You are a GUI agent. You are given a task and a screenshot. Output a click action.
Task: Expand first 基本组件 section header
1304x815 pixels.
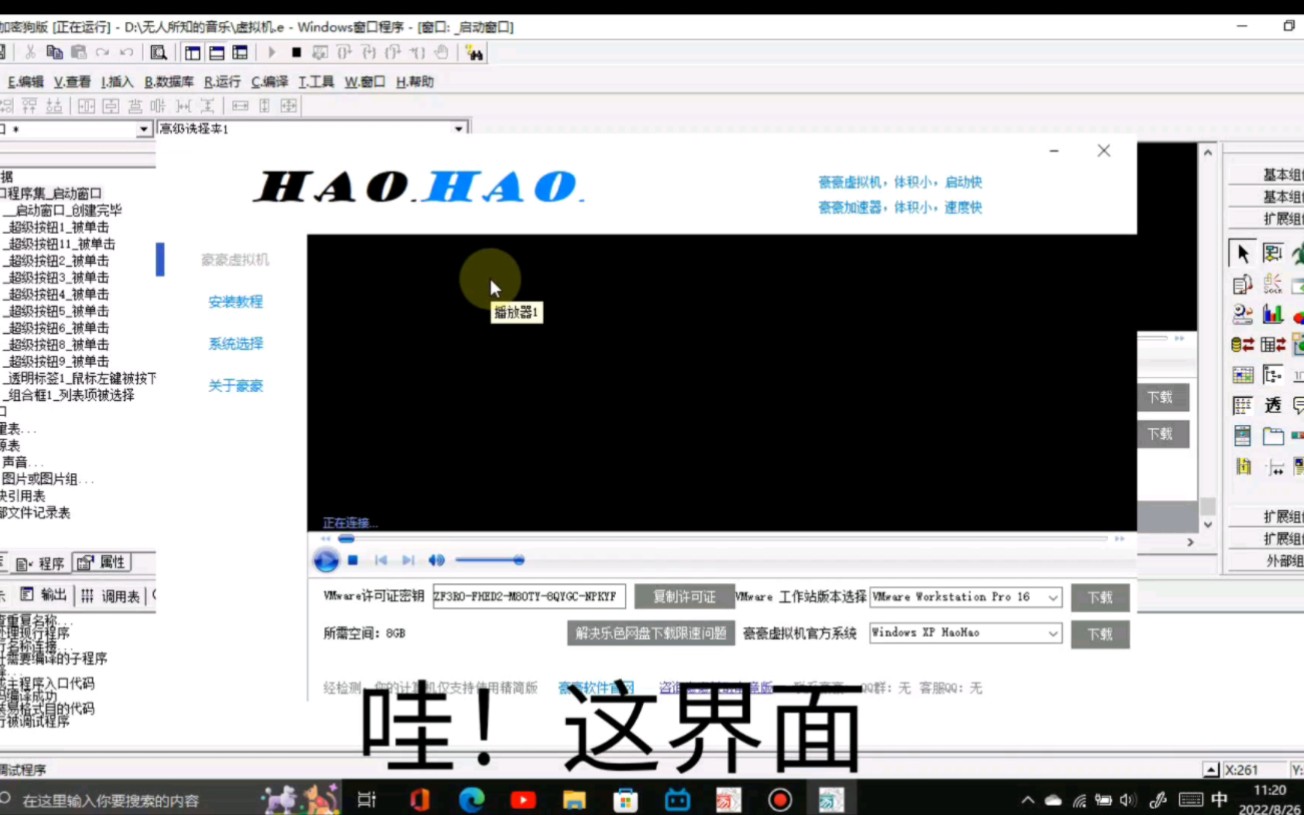1266,175
